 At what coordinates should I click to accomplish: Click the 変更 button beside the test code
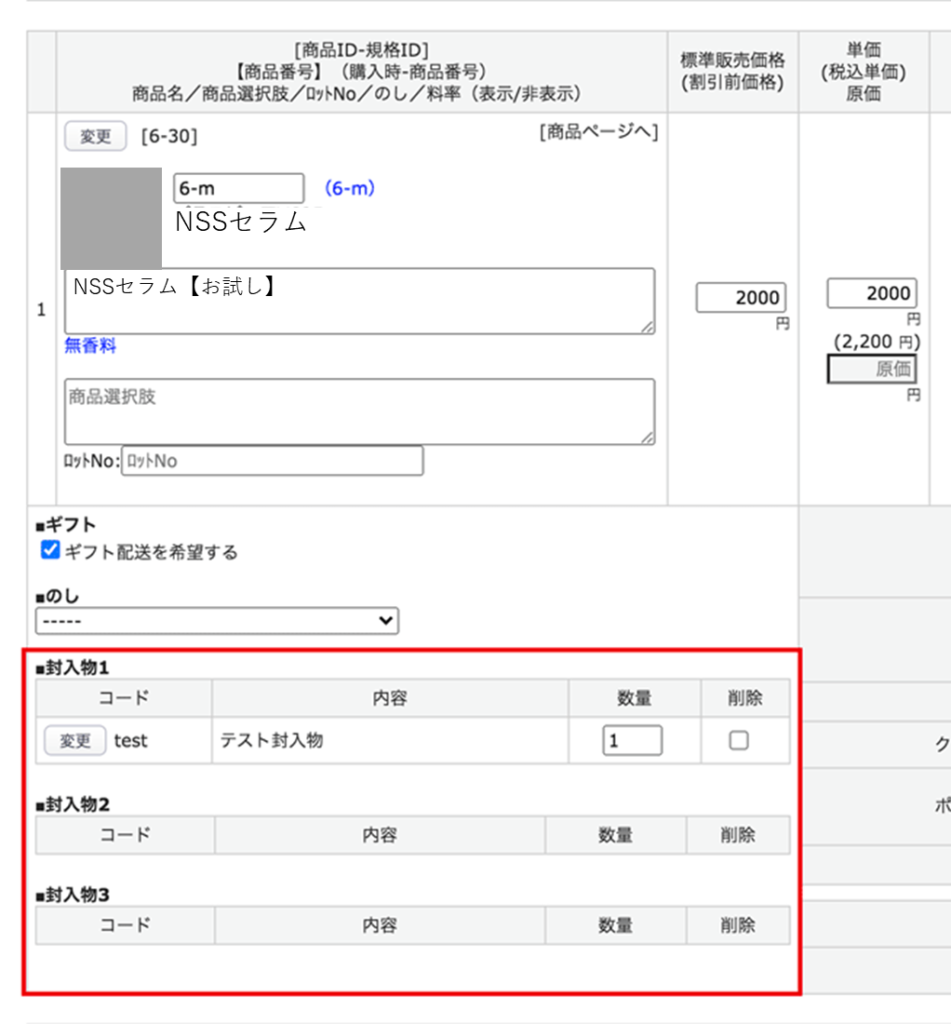(75, 741)
